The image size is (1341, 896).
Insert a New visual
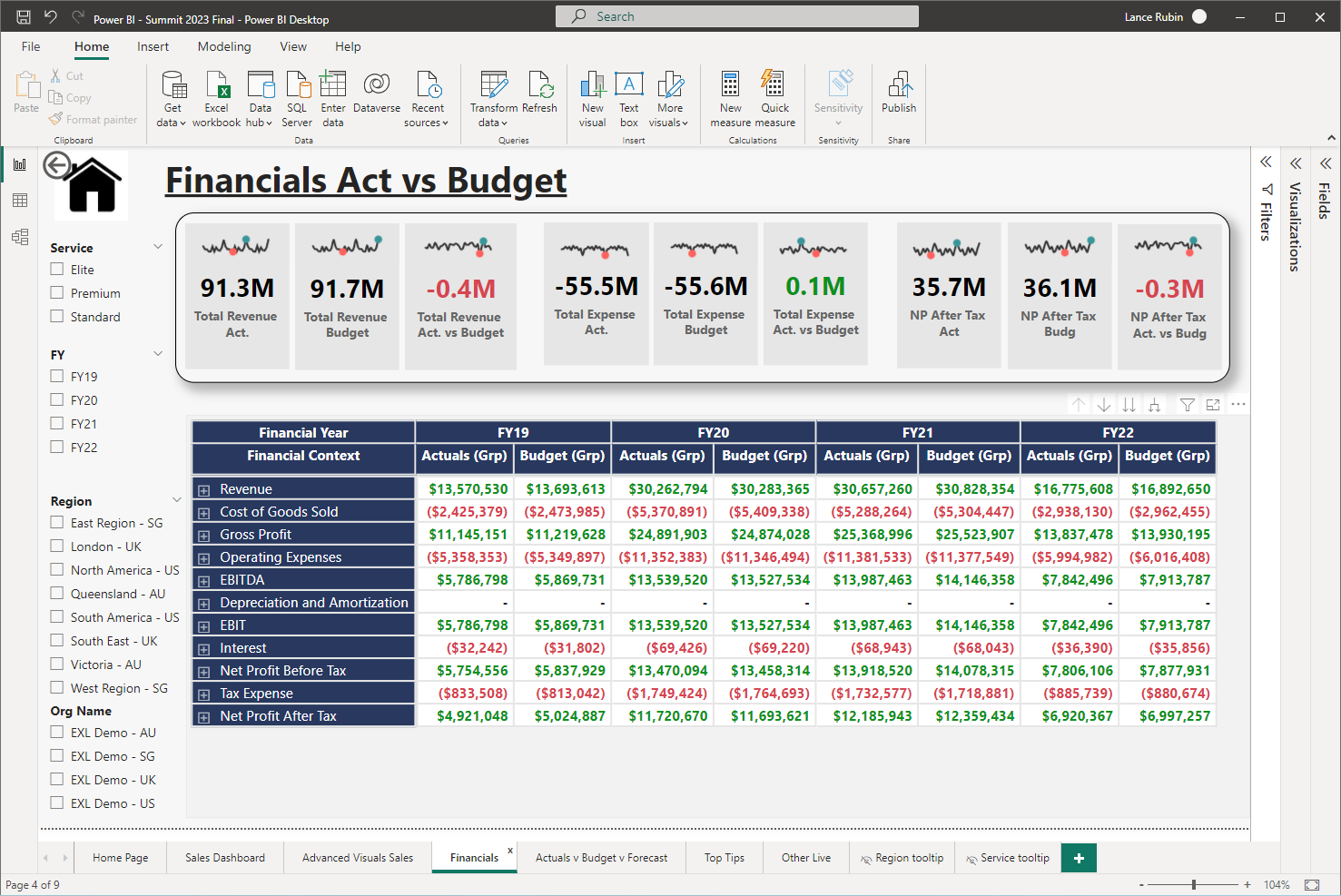(x=593, y=100)
